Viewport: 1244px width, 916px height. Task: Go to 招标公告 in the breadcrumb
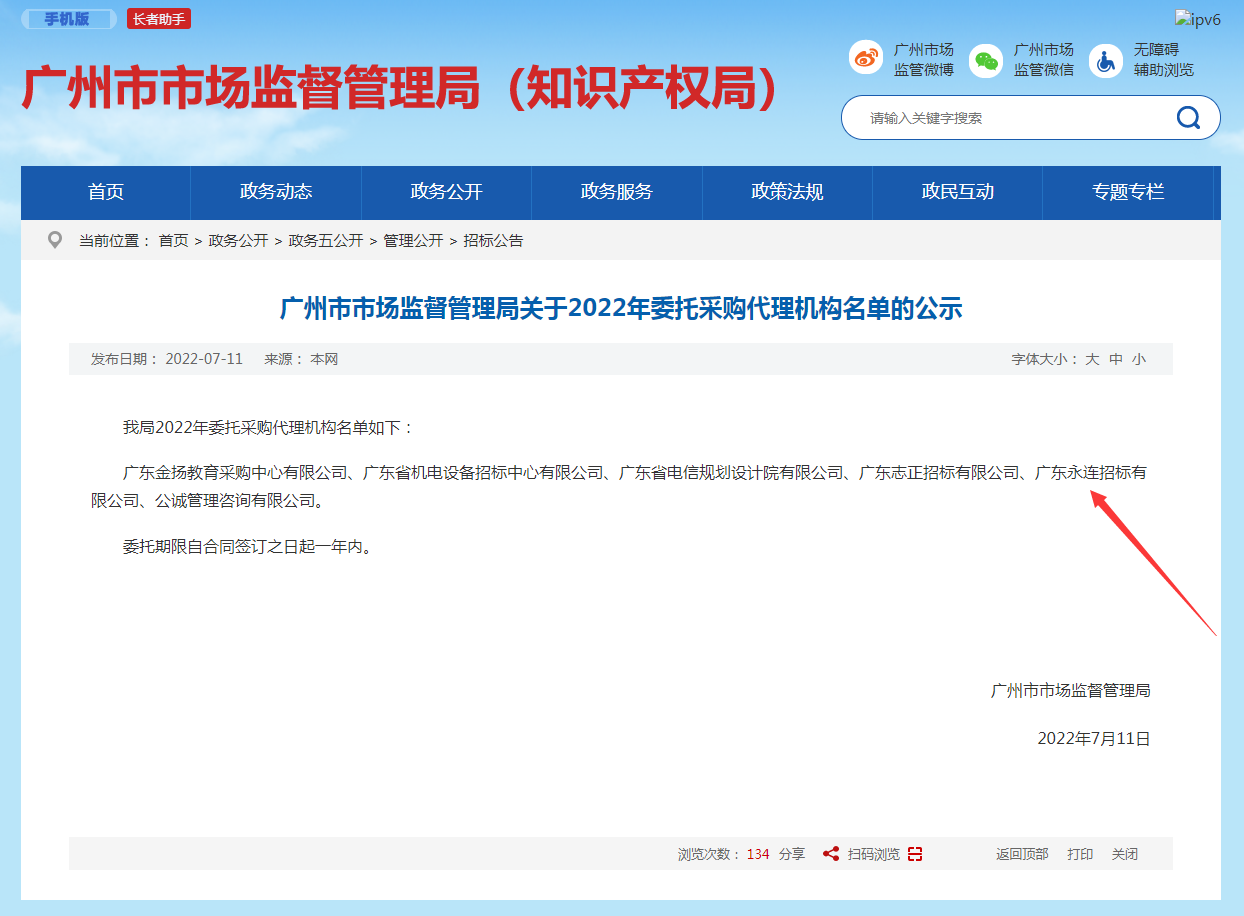click(493, 241)
